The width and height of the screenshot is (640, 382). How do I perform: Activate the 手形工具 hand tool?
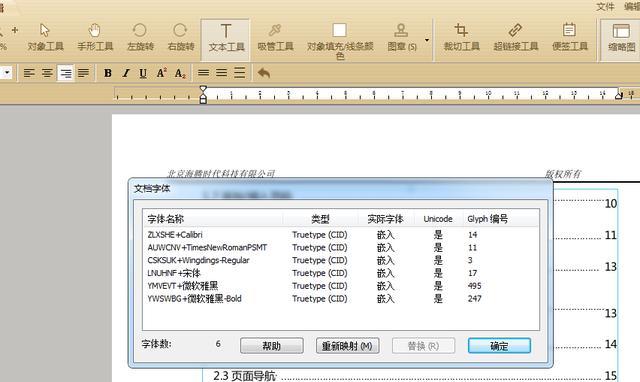click(95, 38)
